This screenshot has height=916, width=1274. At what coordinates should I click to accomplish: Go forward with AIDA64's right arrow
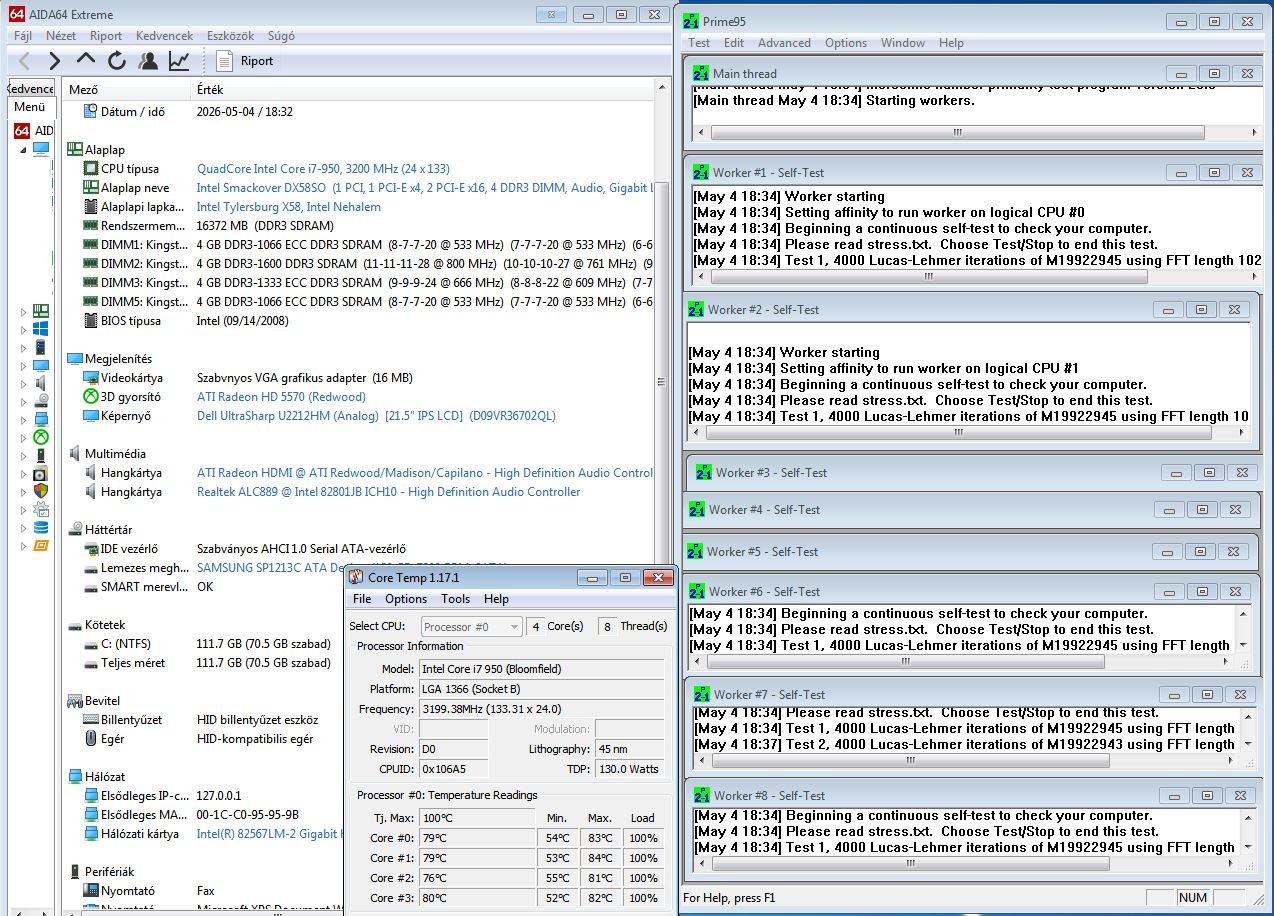pos(55,61)
